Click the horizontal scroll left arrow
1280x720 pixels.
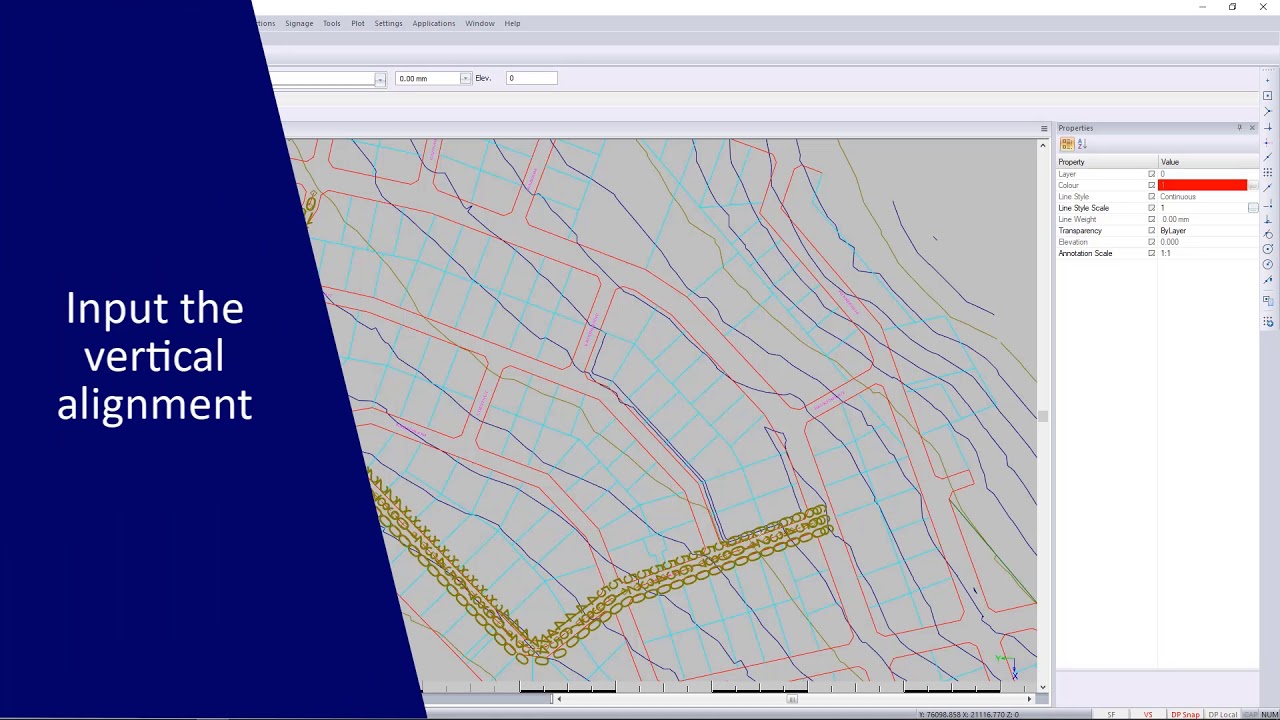coord(559,699)
